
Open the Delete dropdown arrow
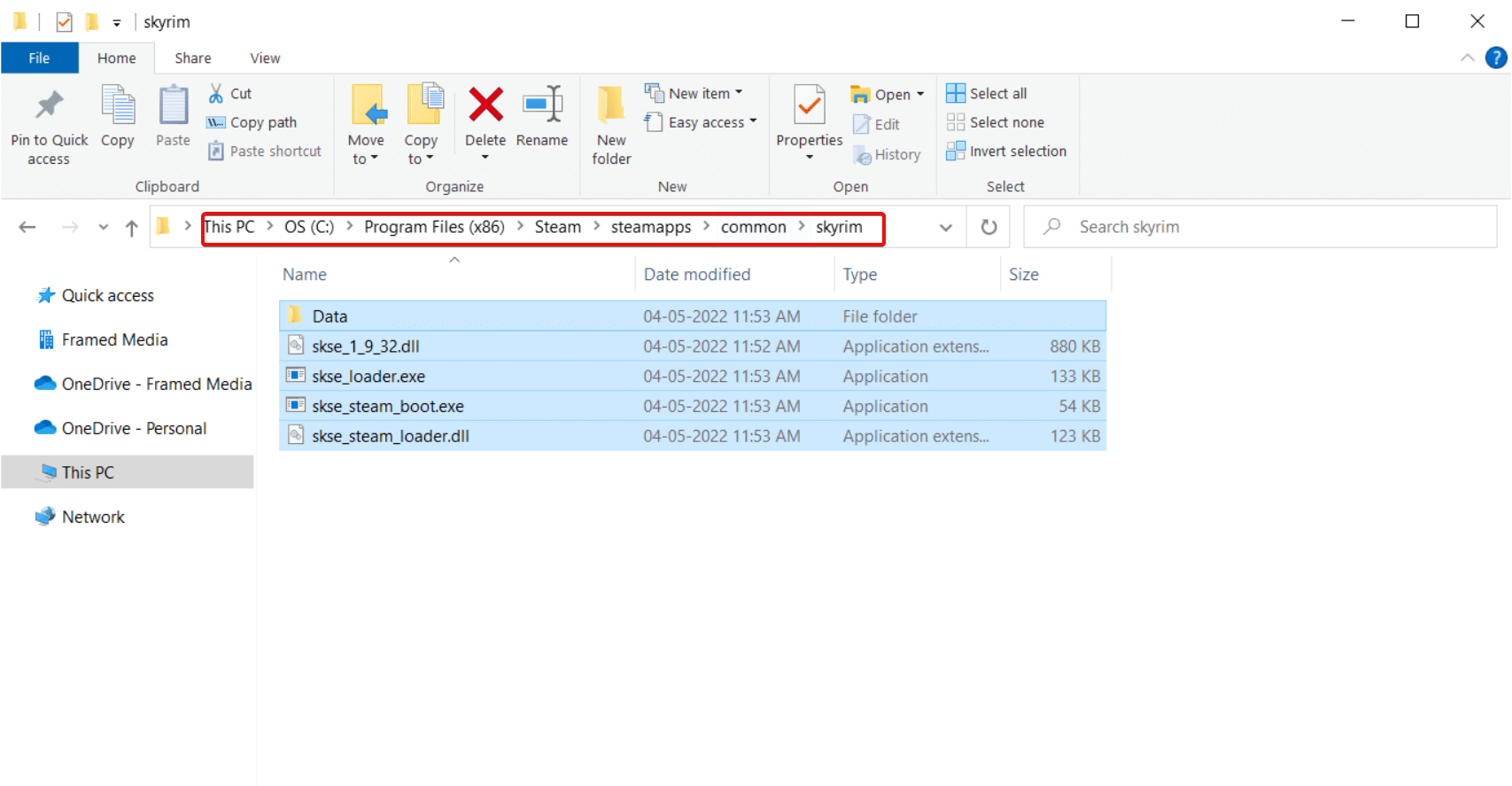pos(485,158)
